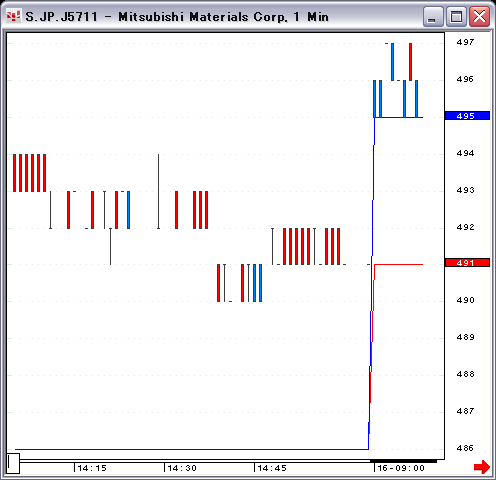
Task: Select the red 491 price marker
Action: (x=467, y=263)
